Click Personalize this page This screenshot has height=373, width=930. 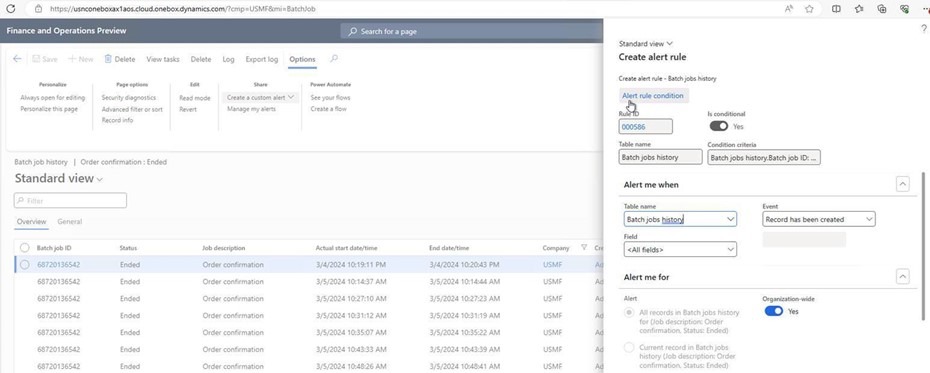[49, 109]
